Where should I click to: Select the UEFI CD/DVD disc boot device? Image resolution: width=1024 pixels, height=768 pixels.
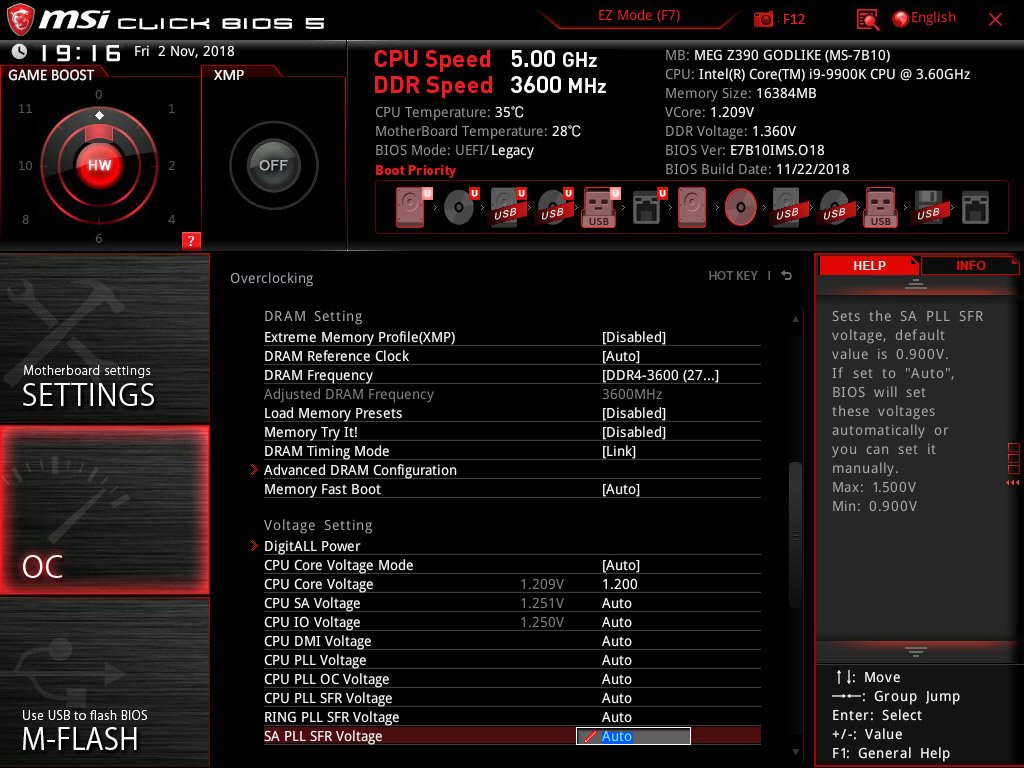pyautogui.click(x=460, y=207)
